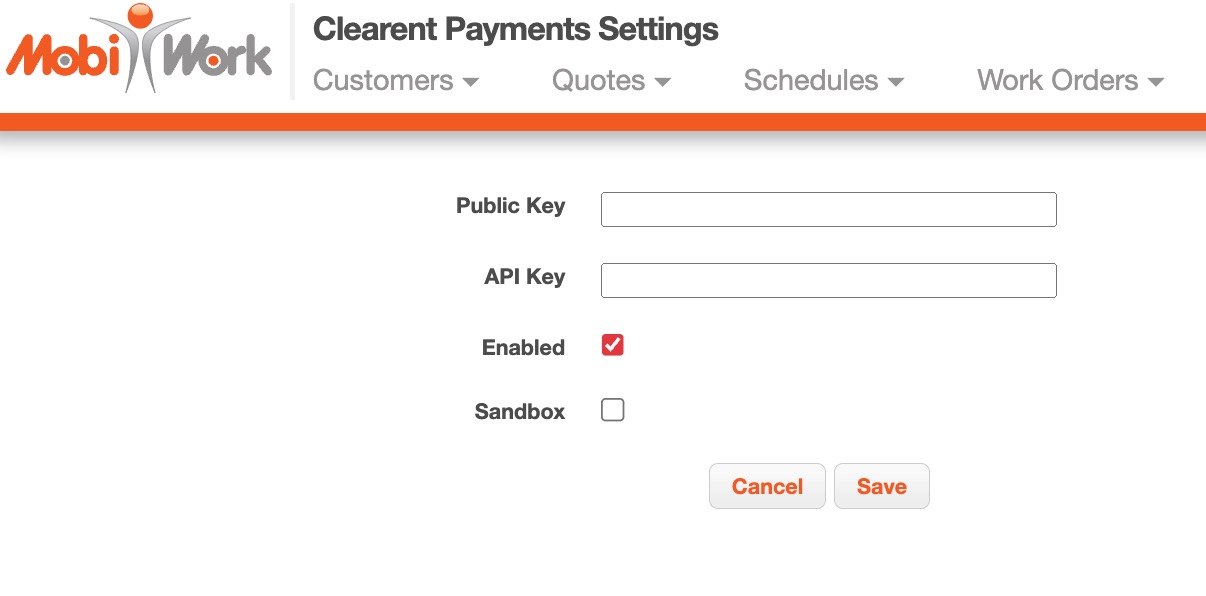Click the Work Orders dropdown caret

pos(1156,82)
